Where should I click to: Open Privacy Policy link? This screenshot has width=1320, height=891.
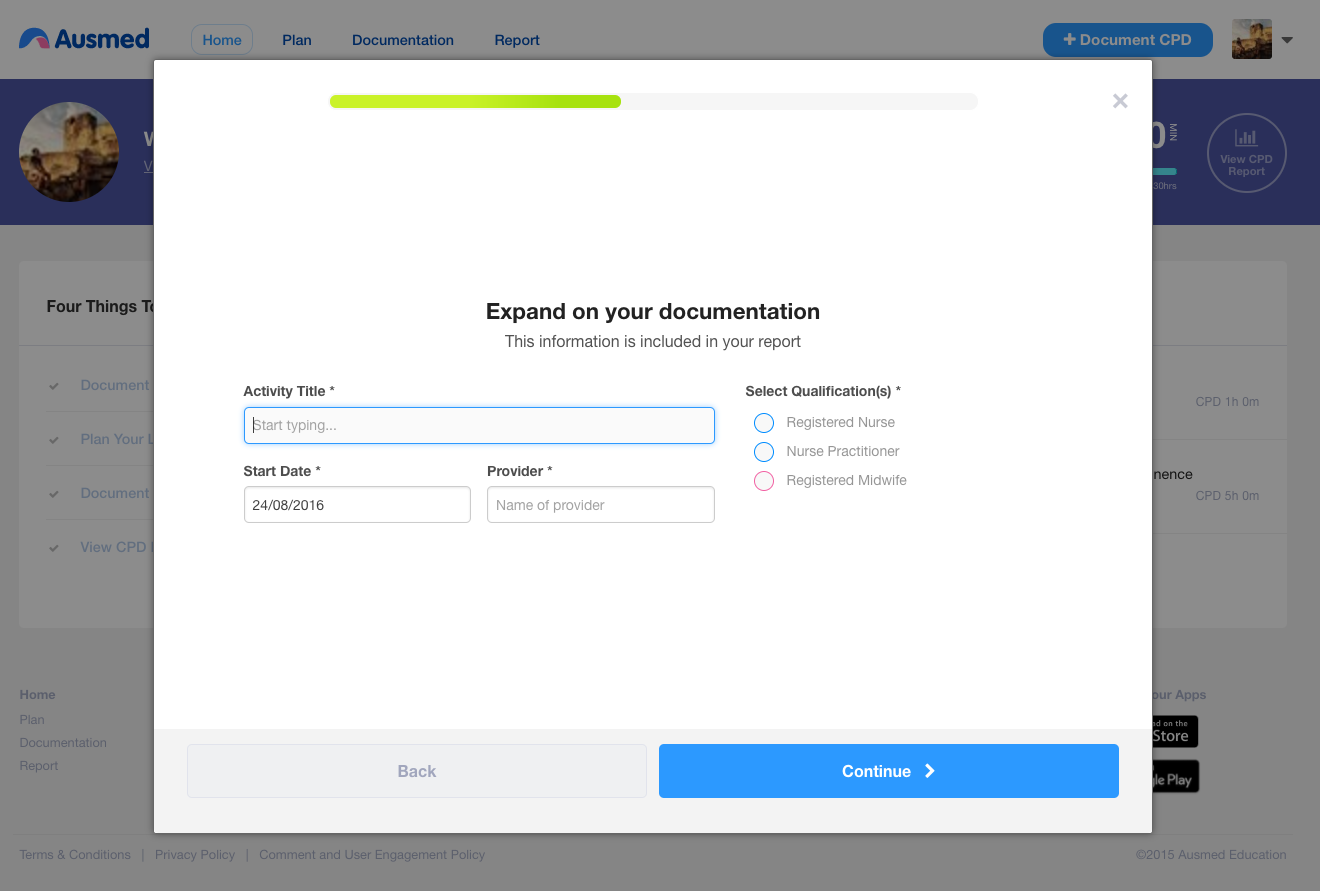click(195, 855)
